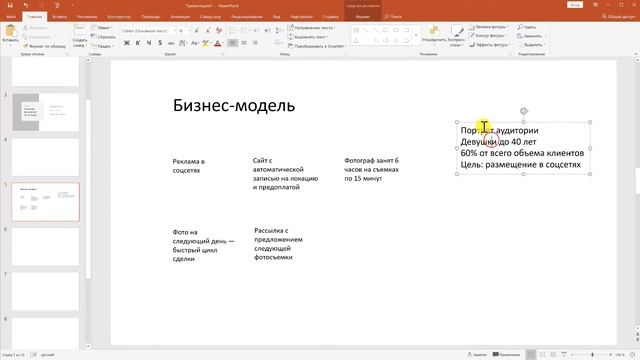Center text alignment in paragraph group

(x=244, y=43)
